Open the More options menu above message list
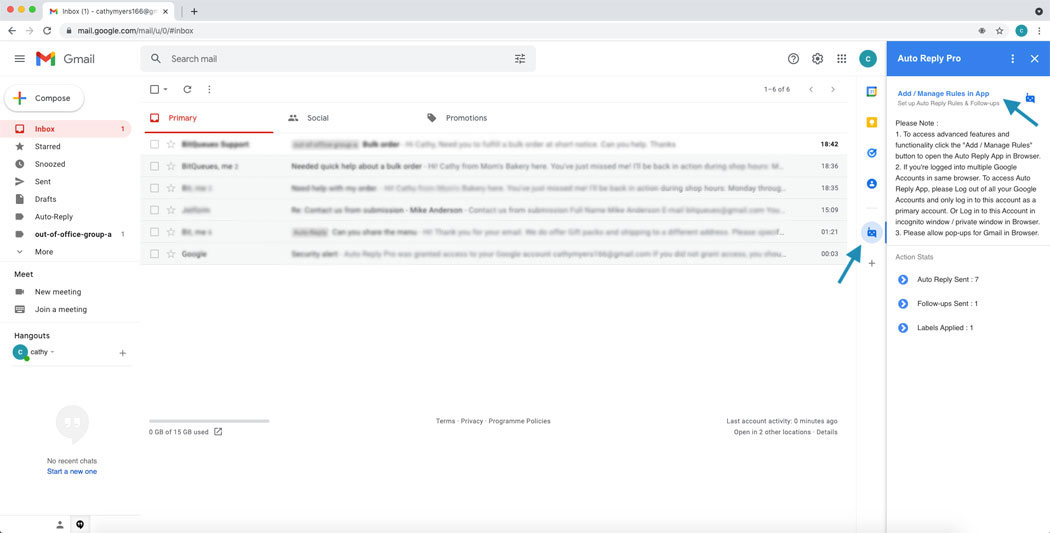Image resolution: width=1050 pixels, height=533 pixels. coord(209,89)
